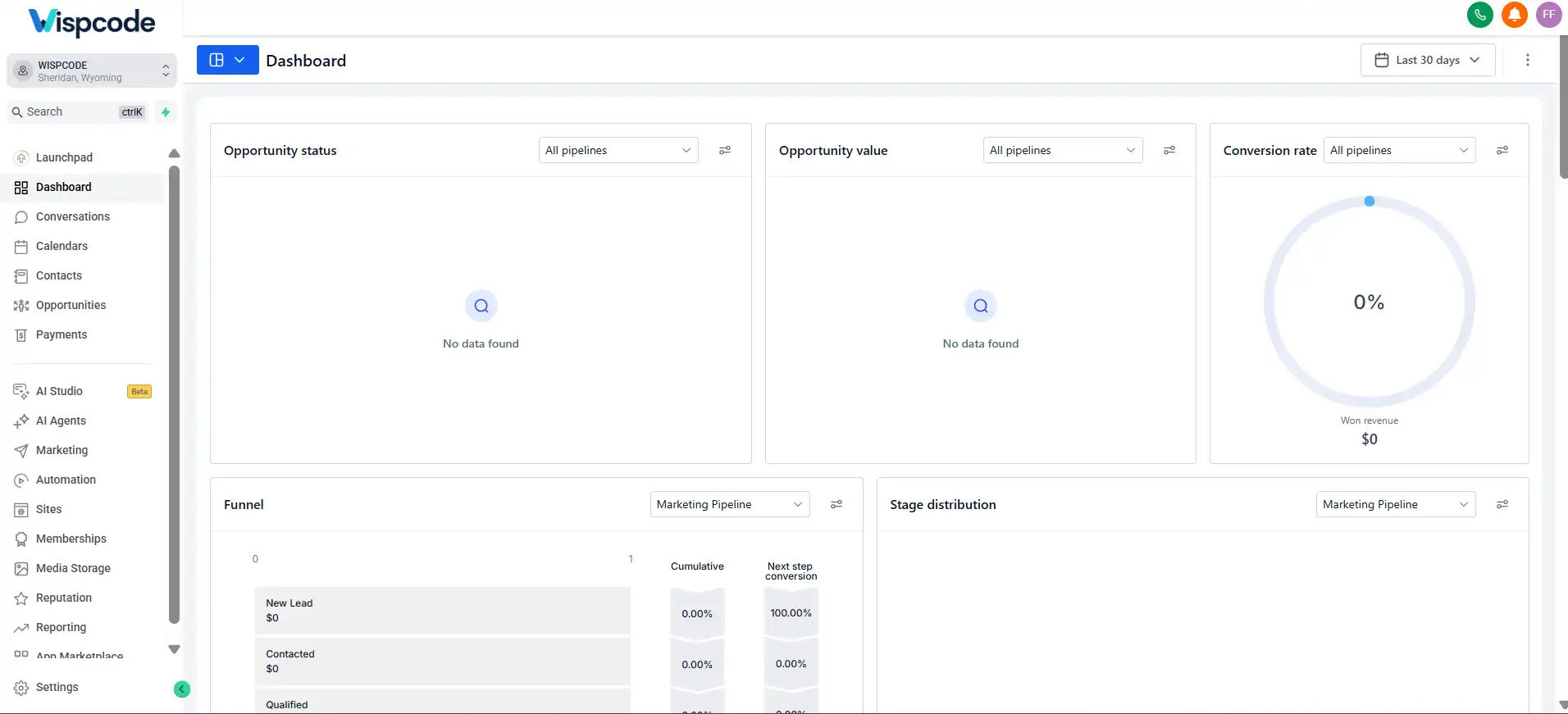Image resolution: width=1568 pixels, height=714 pixels.
Task: Expand the WISPCODE account switcher
Action: tap(92, 70)
